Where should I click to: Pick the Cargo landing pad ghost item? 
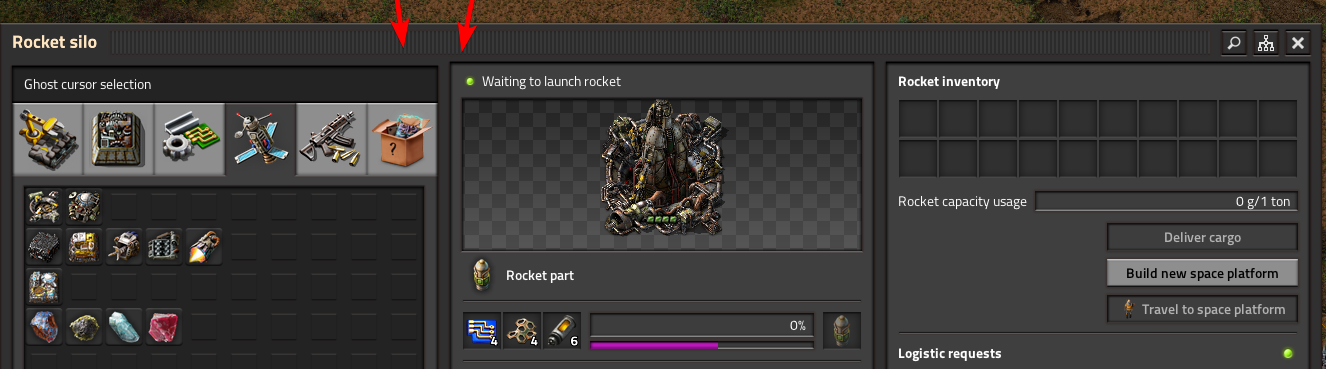(84, 207)
